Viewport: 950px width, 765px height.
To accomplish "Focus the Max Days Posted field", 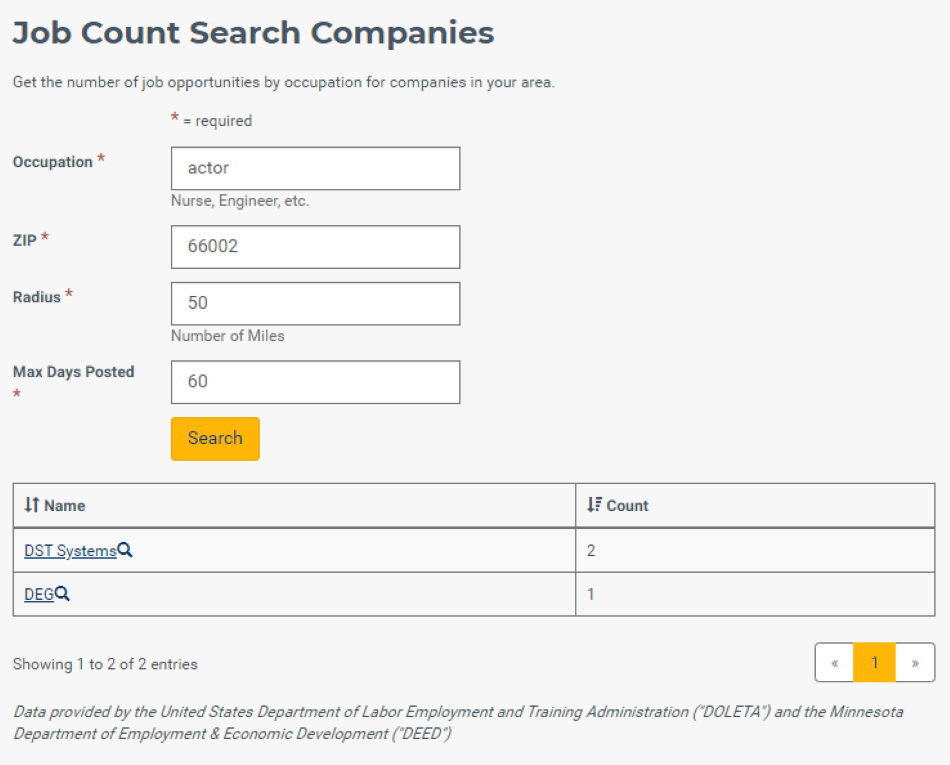I will (316, 382).
